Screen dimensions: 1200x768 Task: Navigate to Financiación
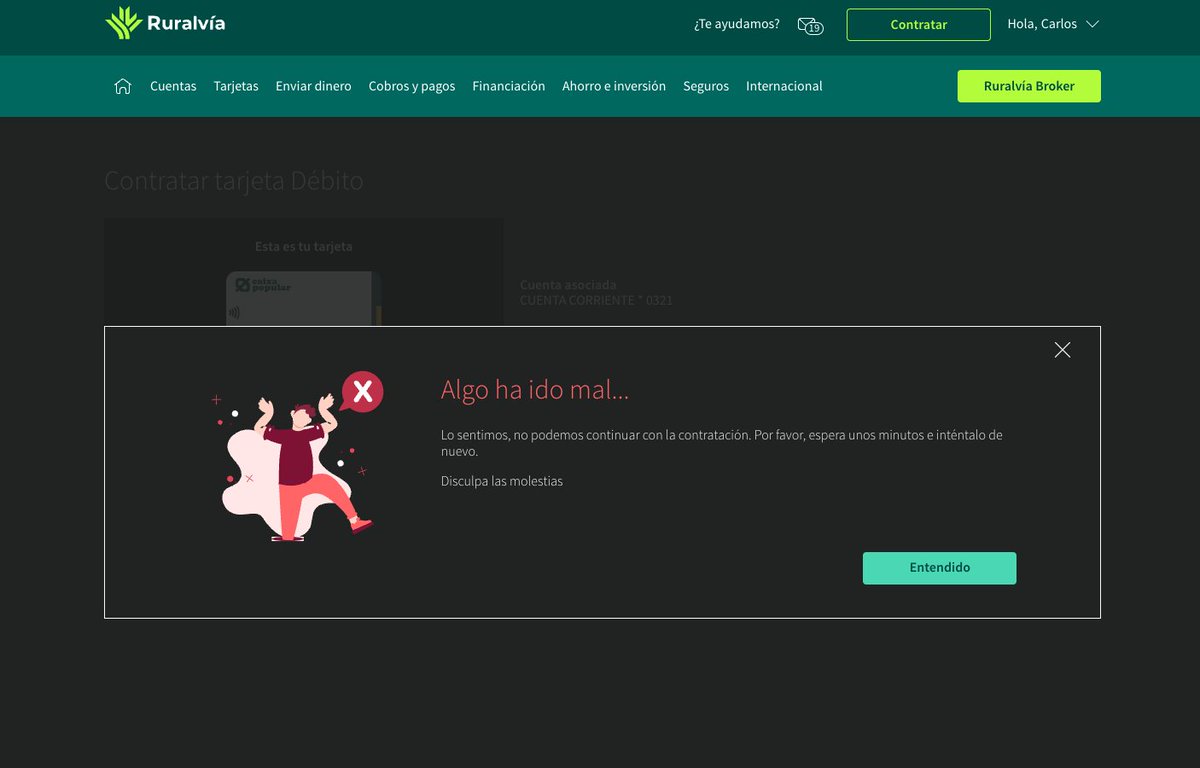(x=509, y=86)
